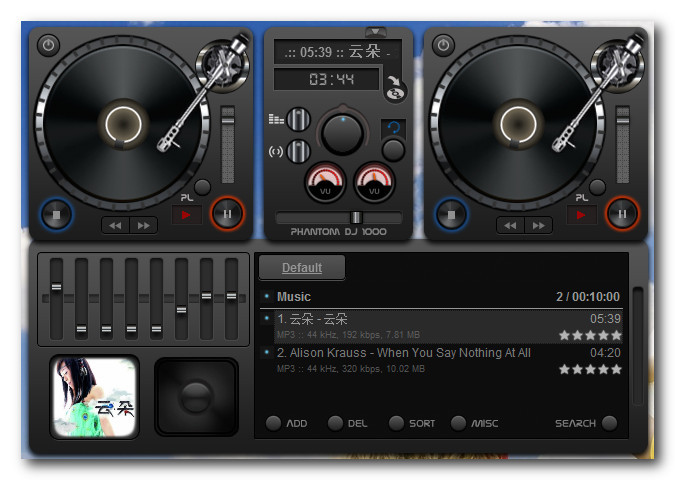Click the ADD button
Viewport: 675px width, 480px height.
click(x=287, y=423)
